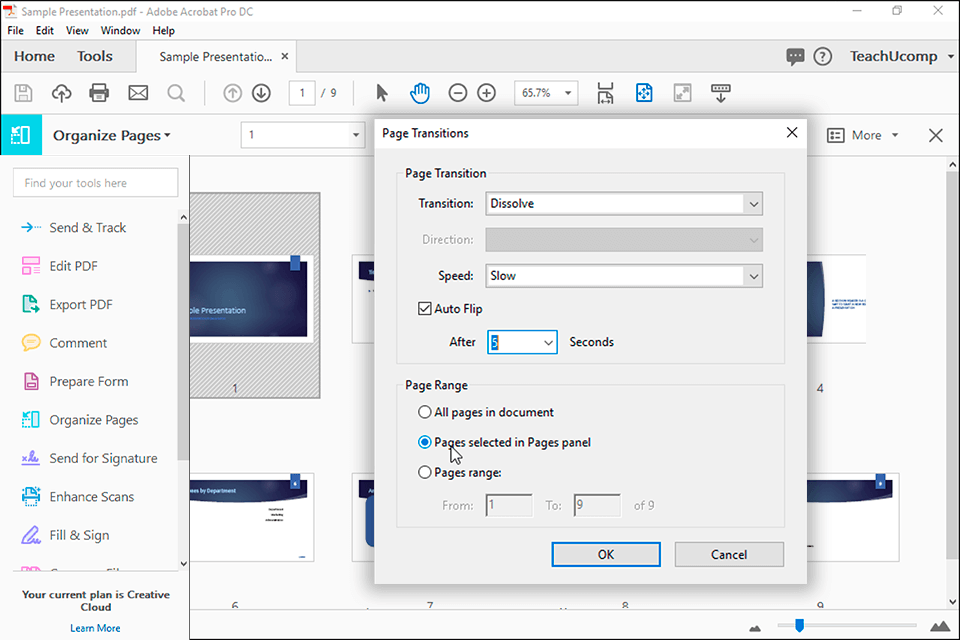
Task: Click Cancel in Page Transitions dialog
Action: tap(728, 554)
